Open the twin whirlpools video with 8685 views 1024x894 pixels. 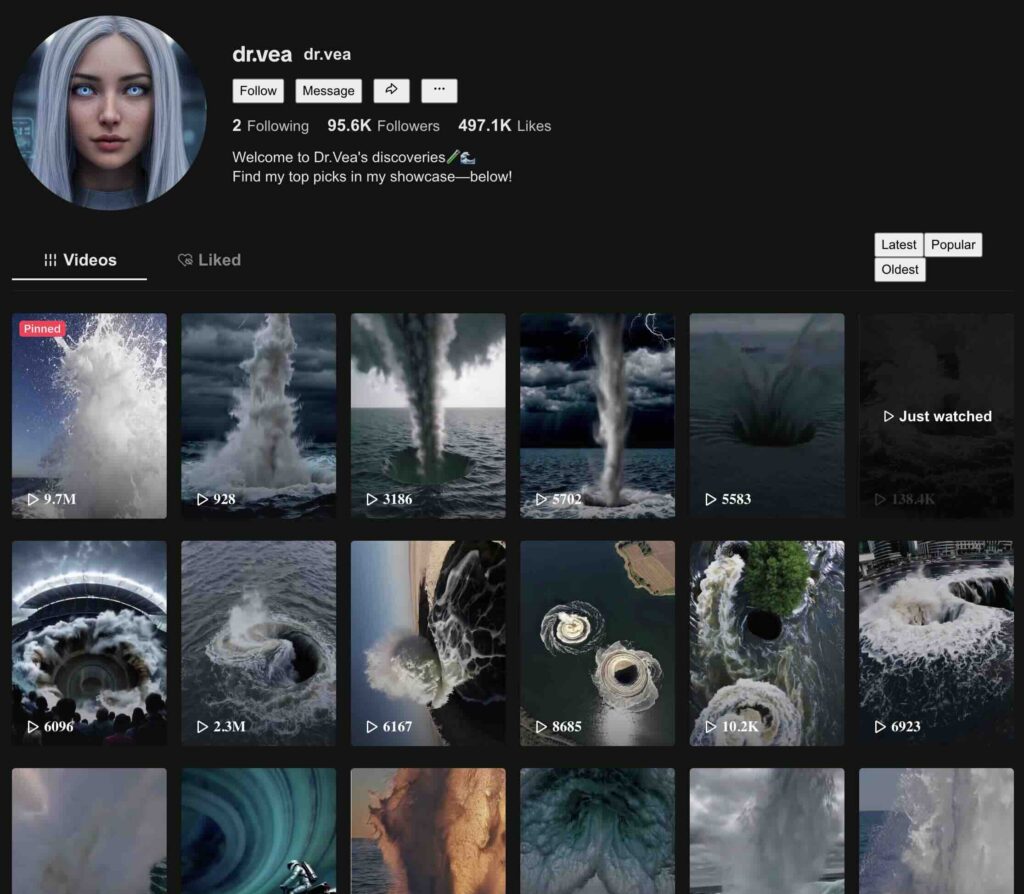[597, 642]
